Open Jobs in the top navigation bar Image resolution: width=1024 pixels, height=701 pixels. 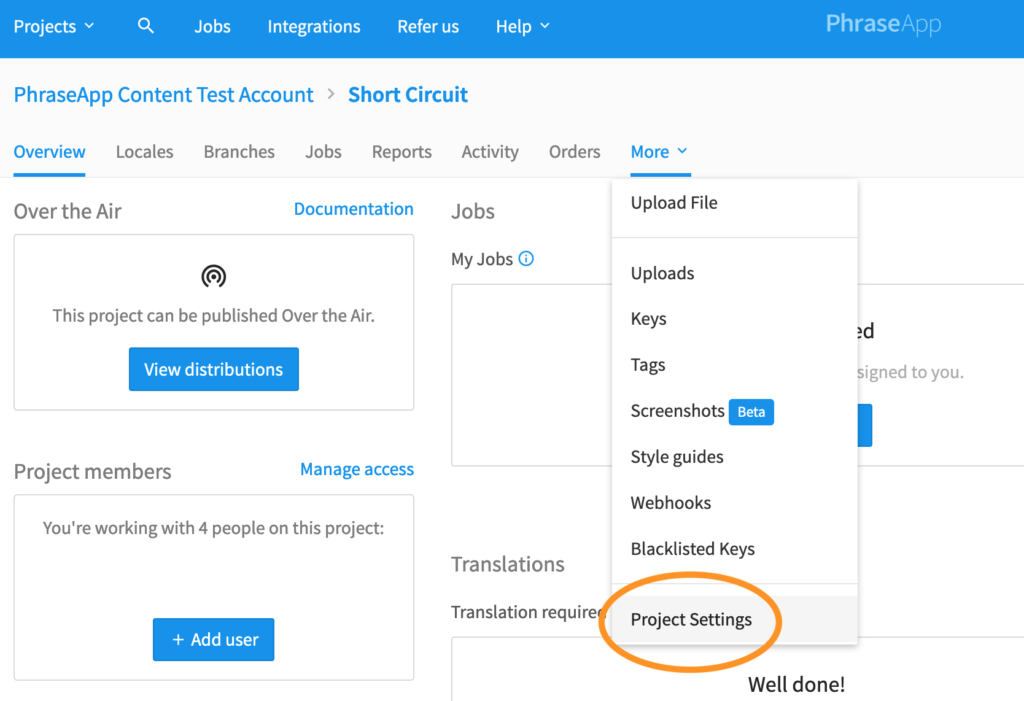coord(212,26)
